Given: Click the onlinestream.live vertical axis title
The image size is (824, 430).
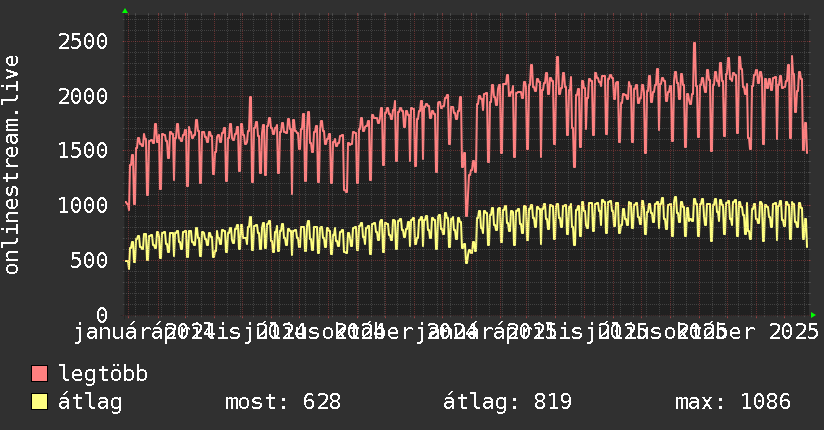Looking at the screenshot, I should [11, 165].
